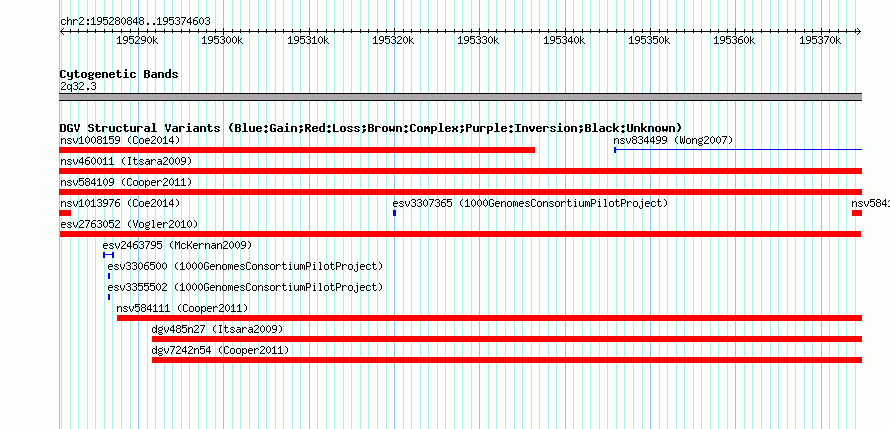
Task: Click the nsv834499 (Wong2007) label
Action: [673, 140]
